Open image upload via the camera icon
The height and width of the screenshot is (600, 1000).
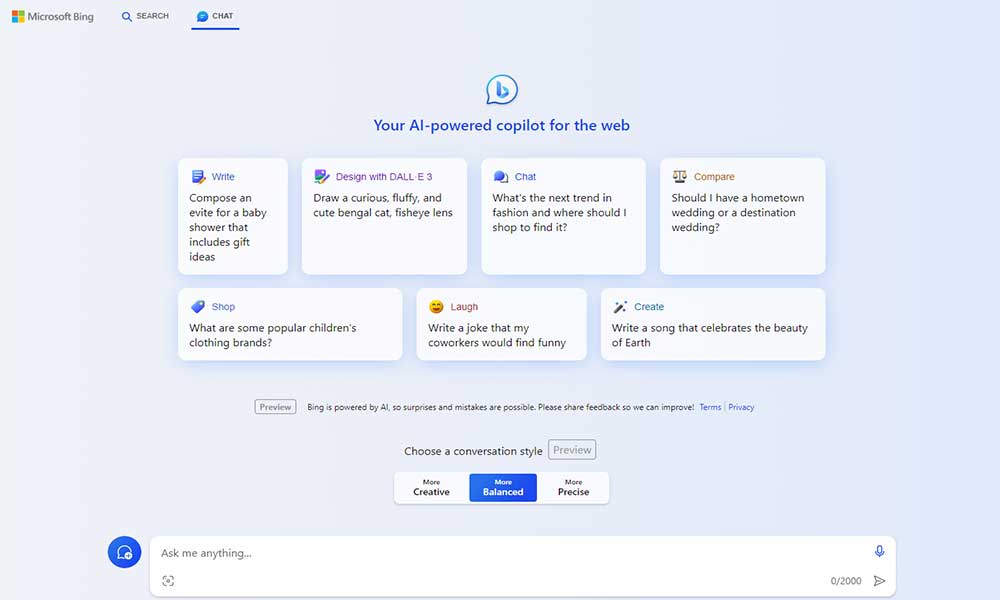pos(168,580)
